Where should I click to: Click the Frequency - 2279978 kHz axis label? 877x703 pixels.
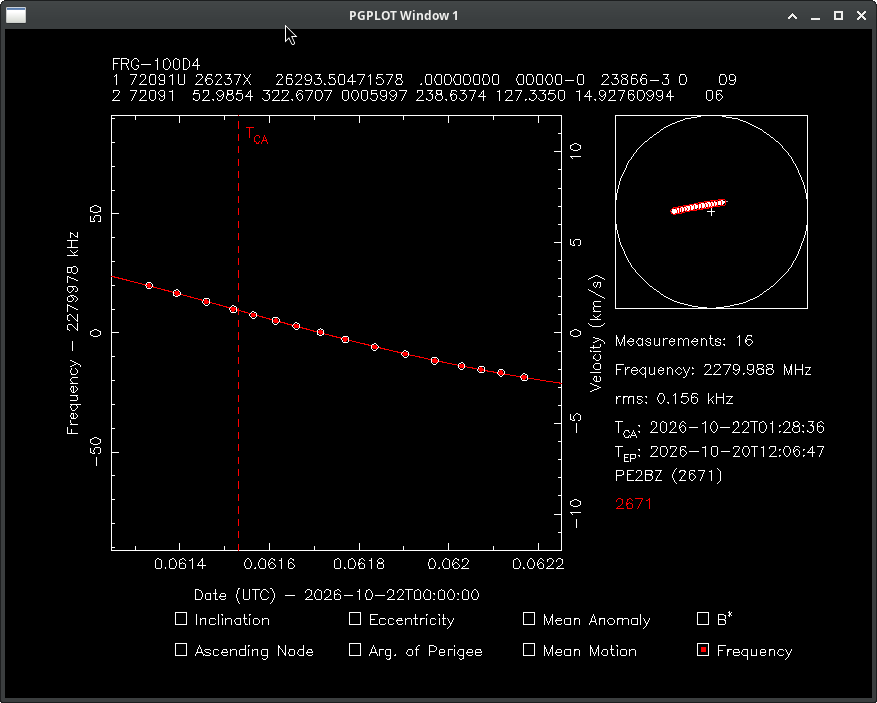click(73, 333)
